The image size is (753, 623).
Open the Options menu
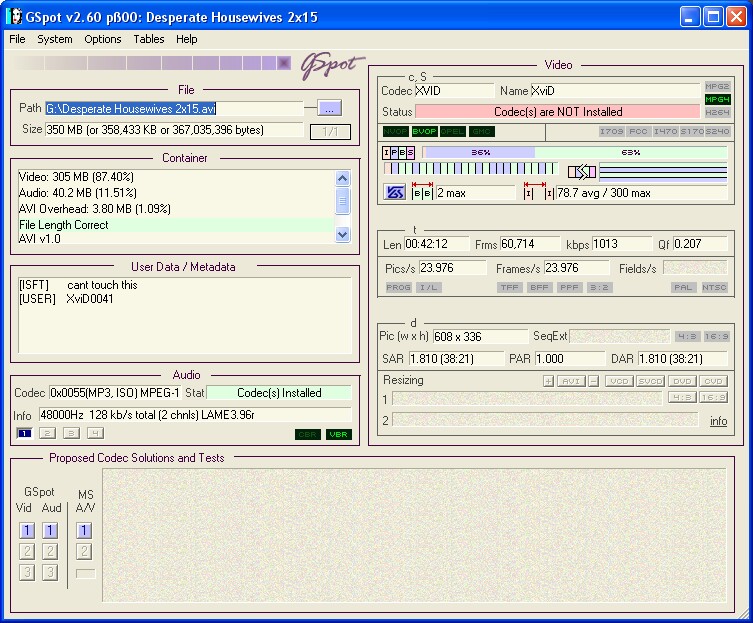[x=103, y=39]
